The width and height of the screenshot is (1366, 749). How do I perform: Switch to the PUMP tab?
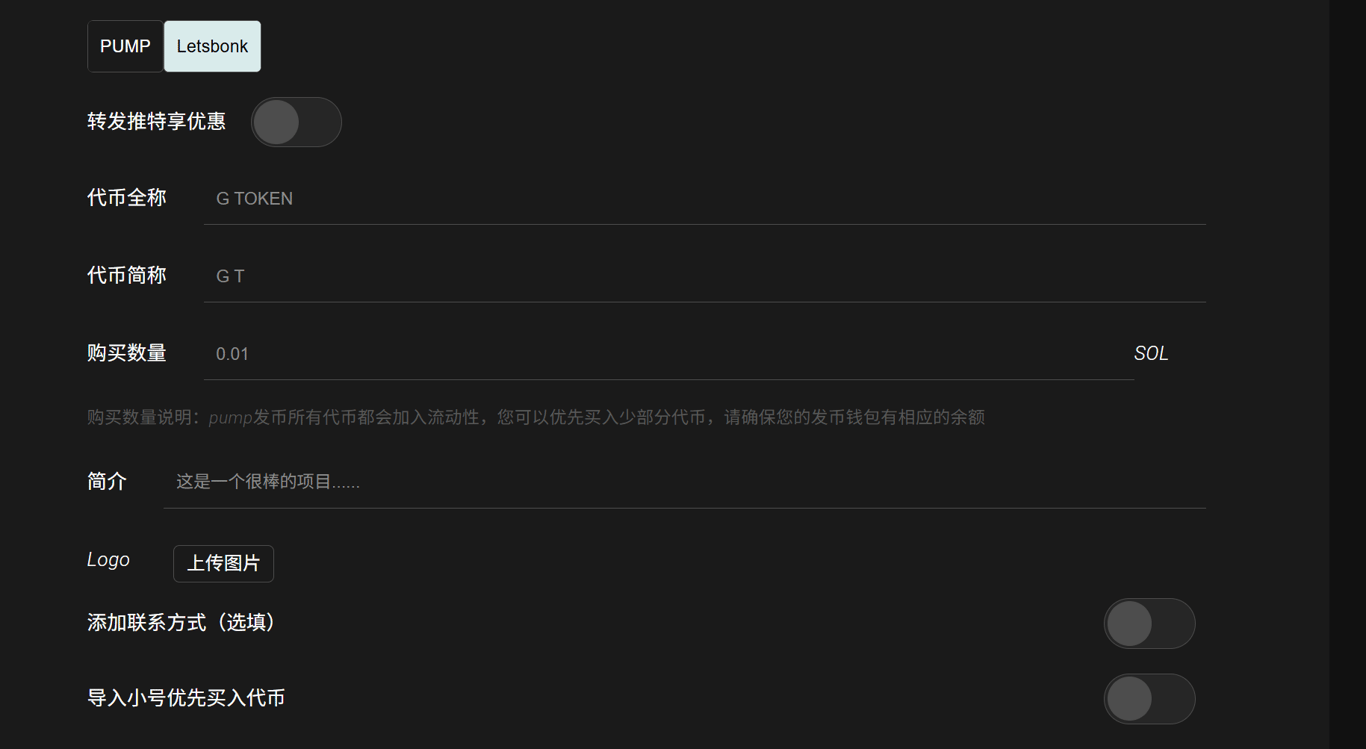pos(125,46)
